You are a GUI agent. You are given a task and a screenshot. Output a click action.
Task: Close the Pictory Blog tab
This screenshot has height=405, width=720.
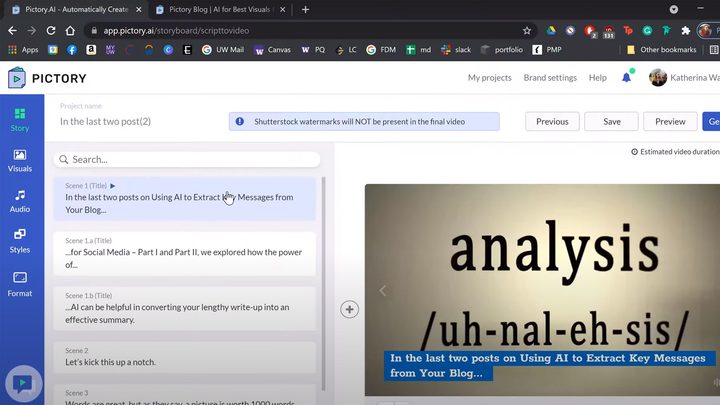click(x=282, y=10)
